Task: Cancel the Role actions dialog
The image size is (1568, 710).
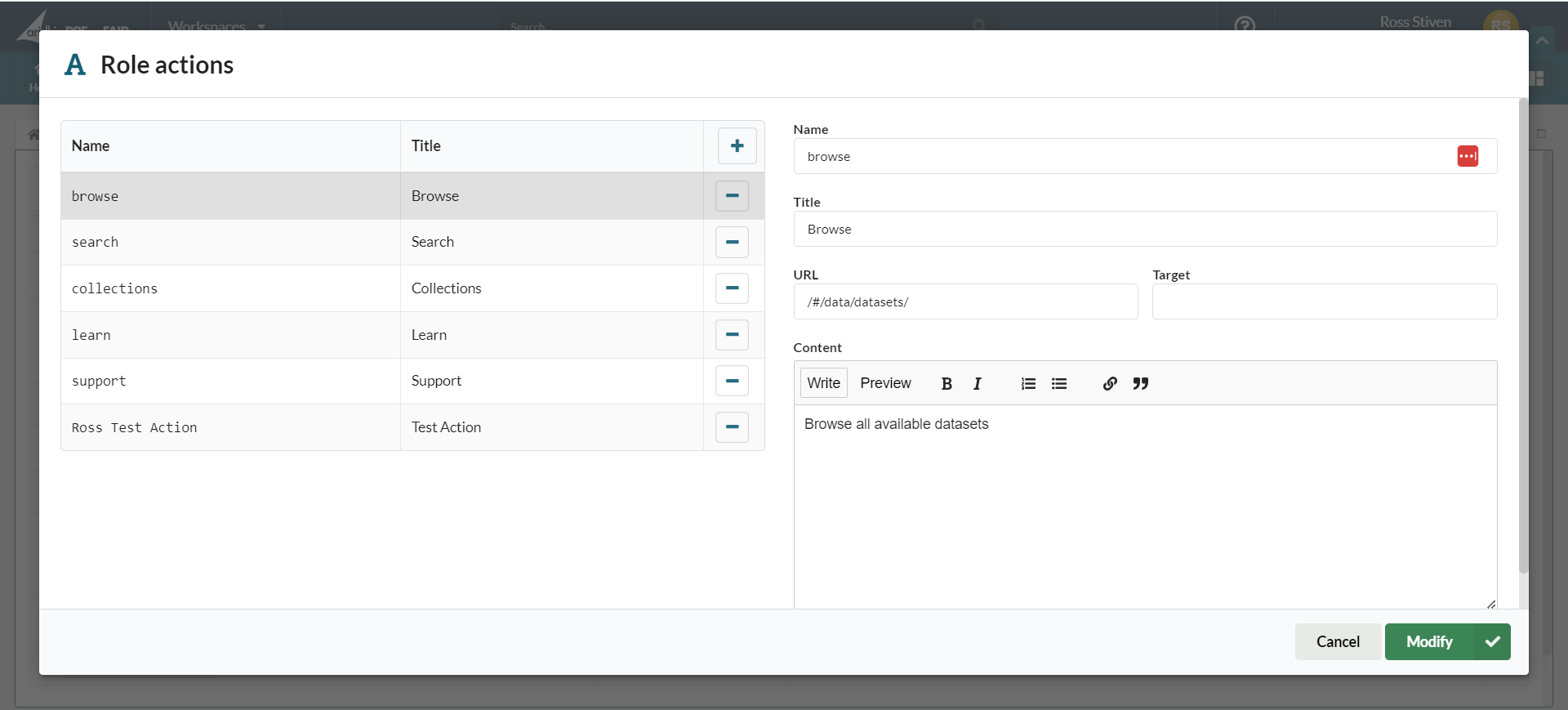Action: (x=1338, y=641)
